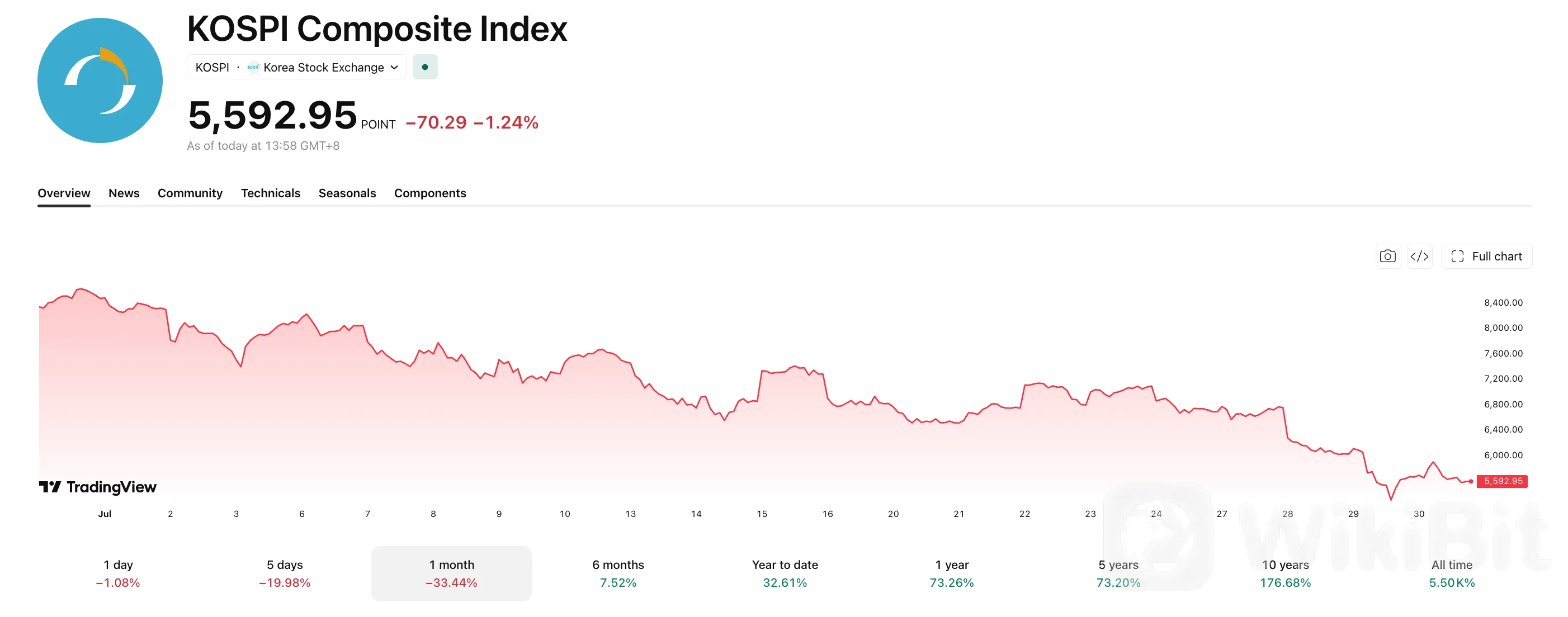Select the 5 days range
This screenshot has height=617, width=1568.
pos(285,573)
